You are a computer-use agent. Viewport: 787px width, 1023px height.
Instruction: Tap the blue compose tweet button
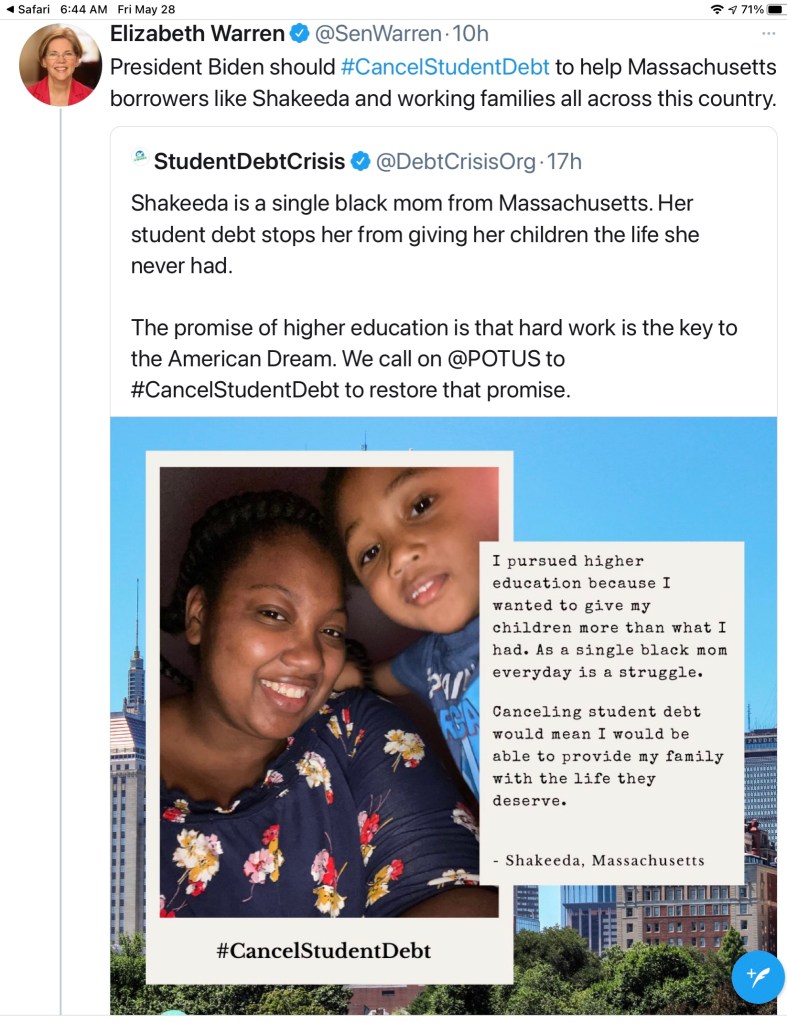(x=757, y=976)
